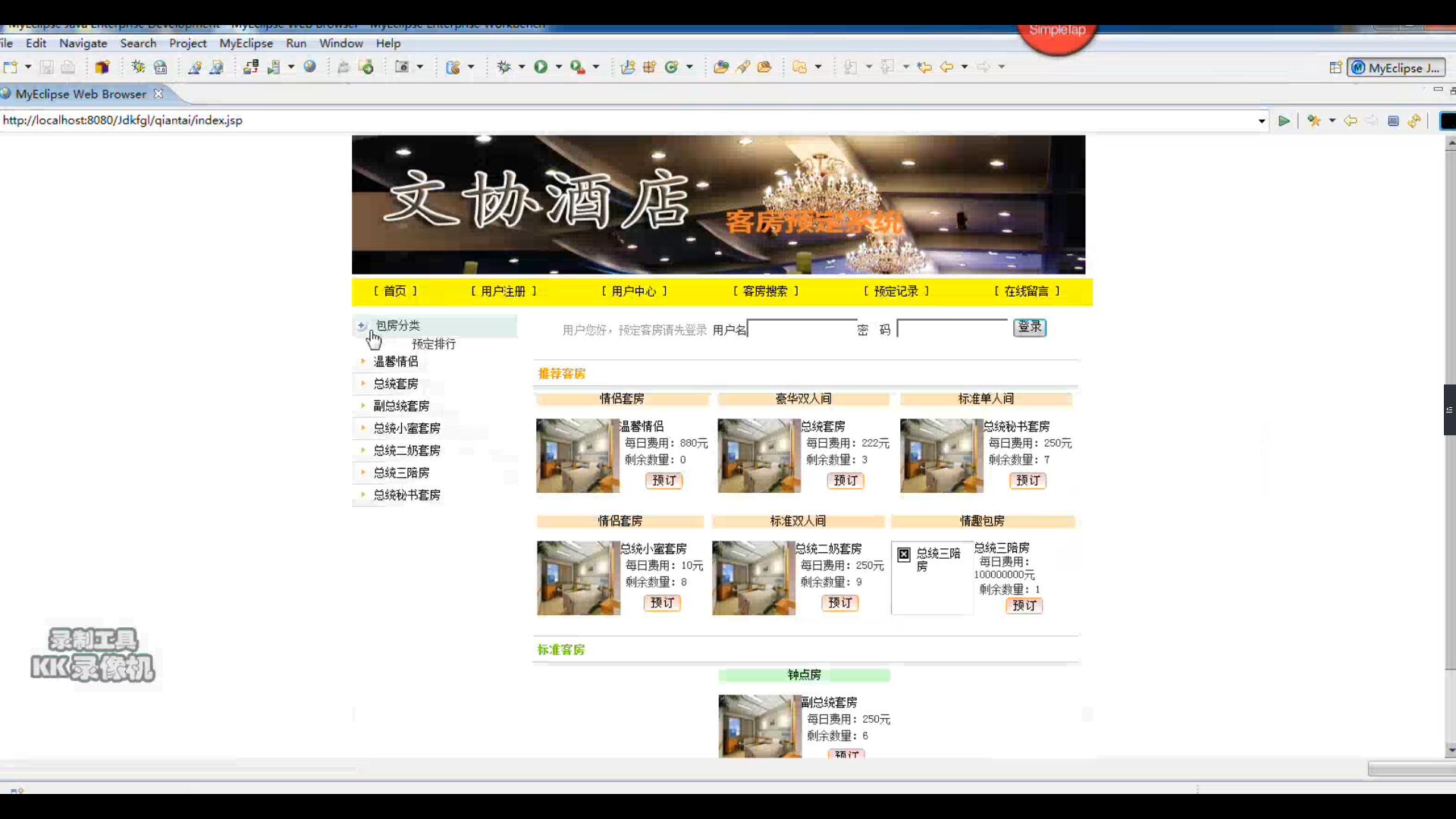The image size is (1456, 819).
Task: Click the Save icon in toolbar
Action: (46, 67)
